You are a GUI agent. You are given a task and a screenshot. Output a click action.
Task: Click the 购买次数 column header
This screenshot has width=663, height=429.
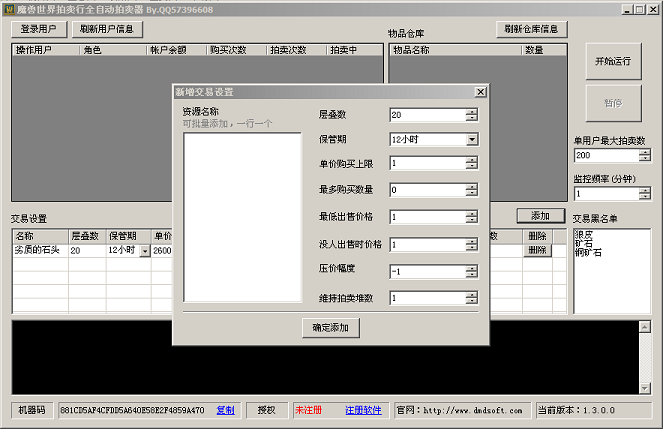pos(236,50)
